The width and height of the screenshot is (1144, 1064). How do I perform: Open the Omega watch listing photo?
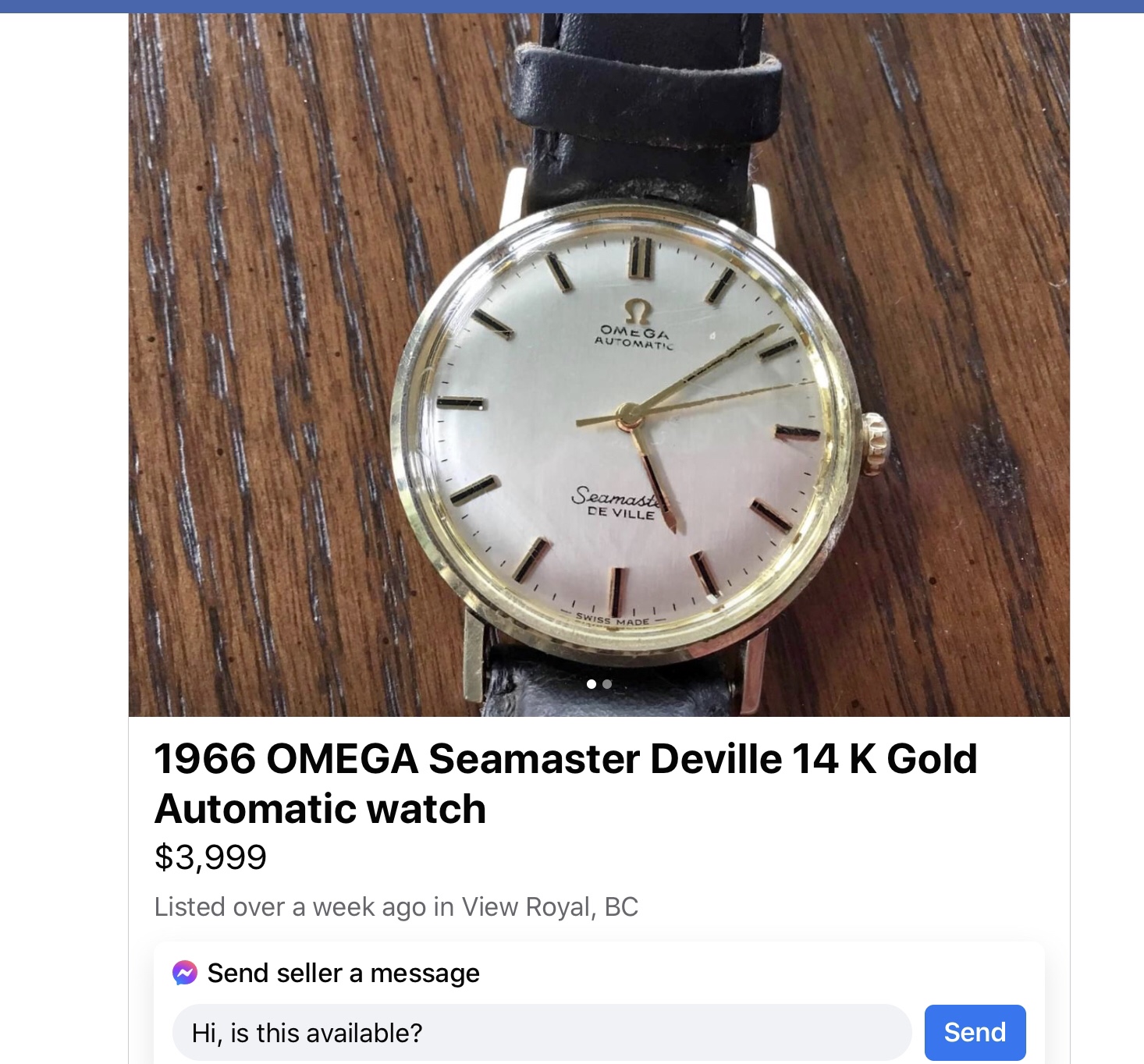[599, 364]
